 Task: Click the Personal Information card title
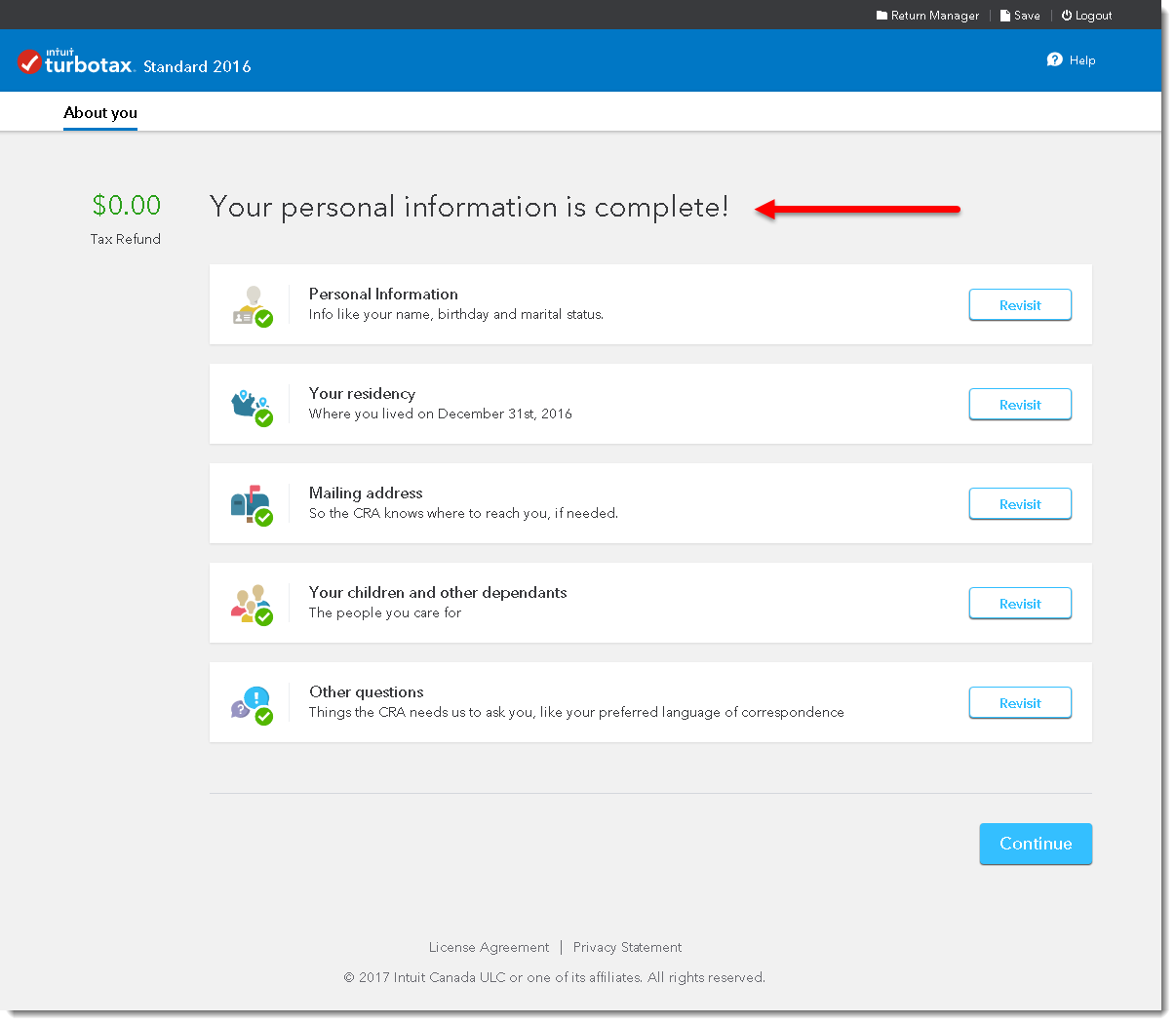383,294
